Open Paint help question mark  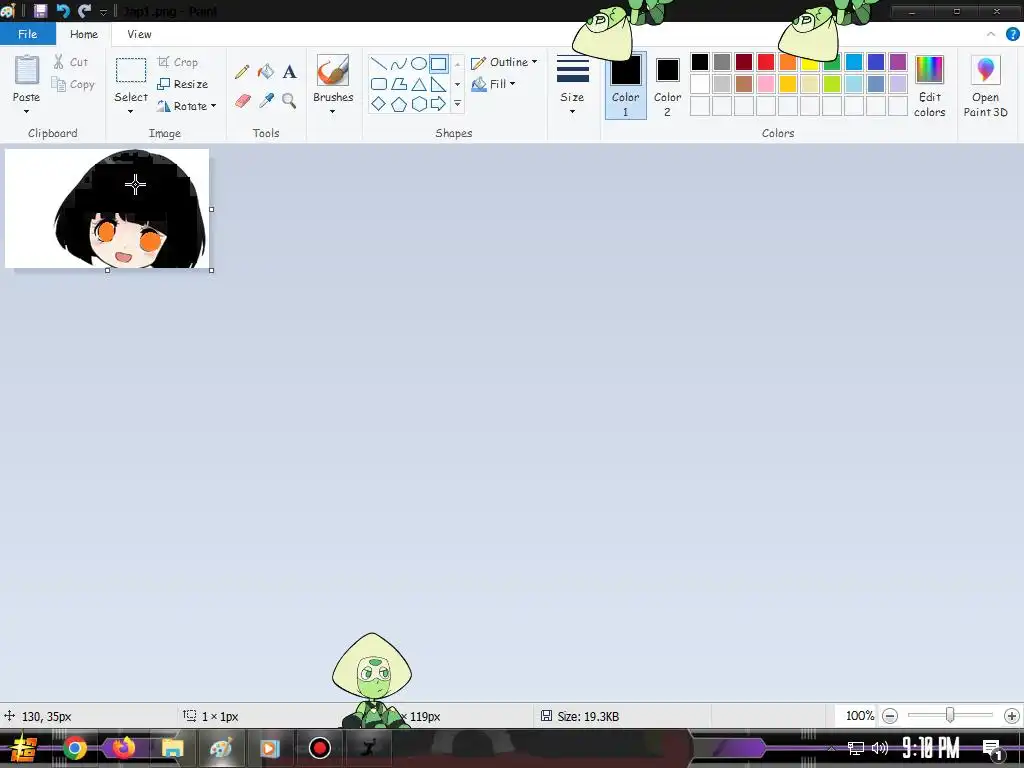pos(1012,34)
